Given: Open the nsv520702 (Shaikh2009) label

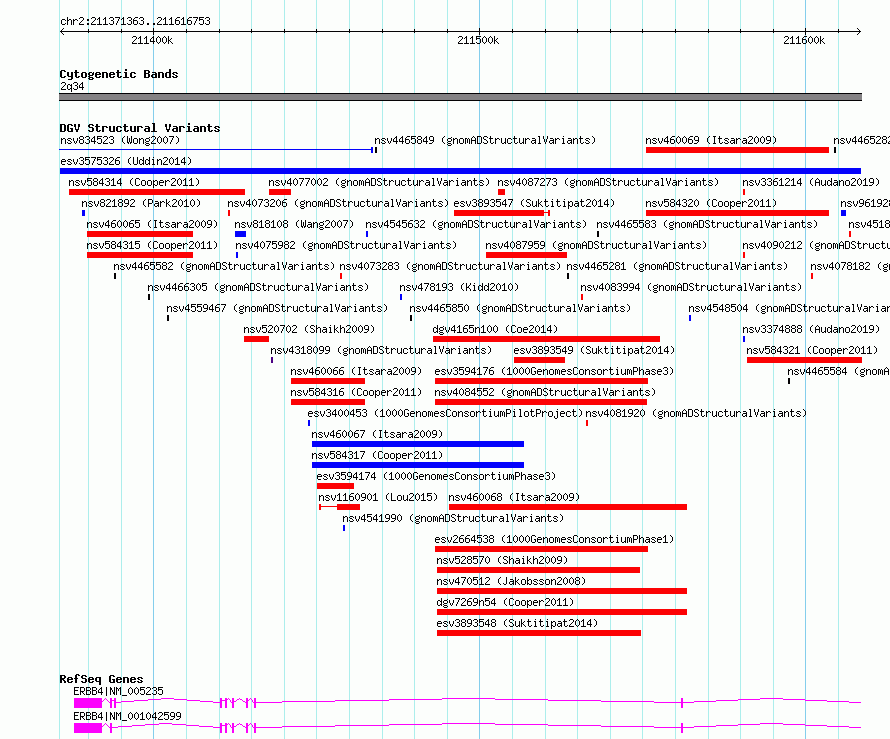Looking at the screenshot, I should [x=309, y=329].
